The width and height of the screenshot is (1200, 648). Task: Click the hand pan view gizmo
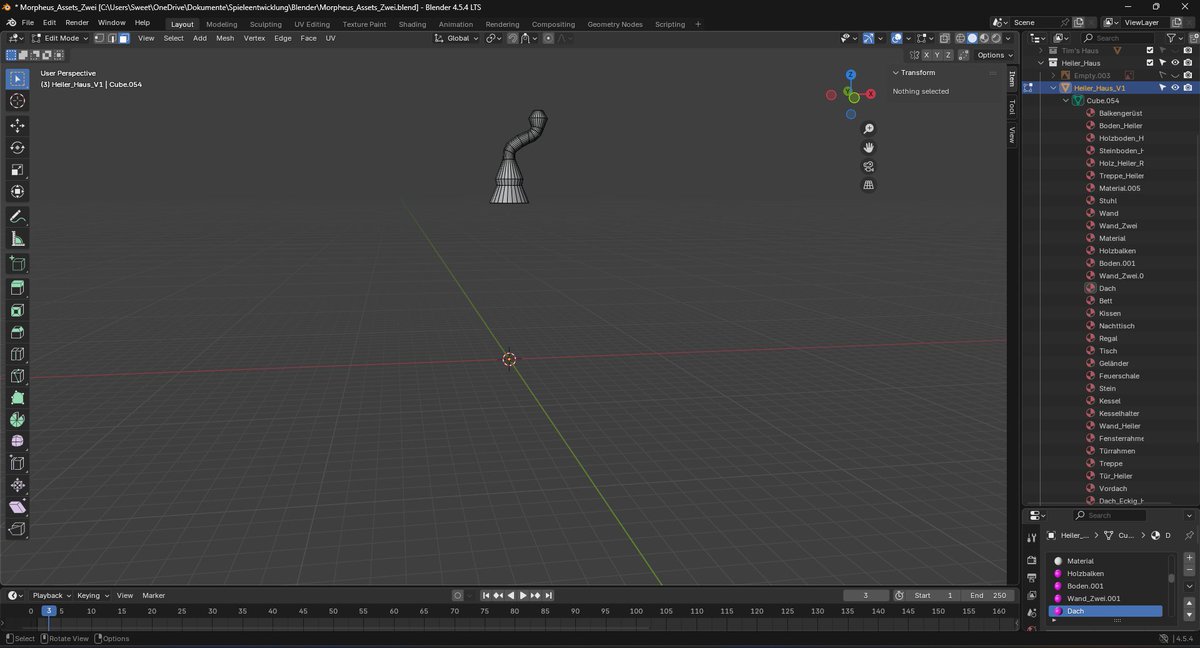pos(869,147)
